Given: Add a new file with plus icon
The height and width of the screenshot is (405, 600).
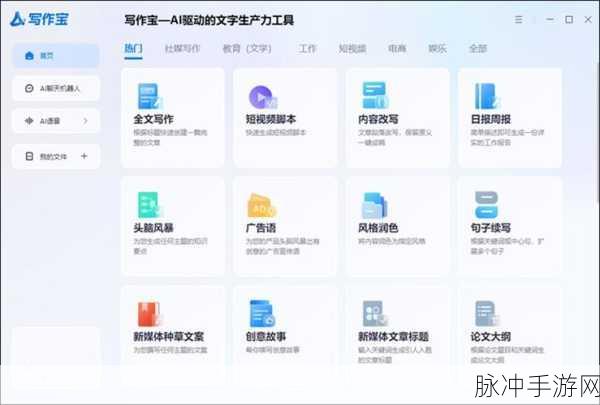Looking at the screenshot, I should (84, 156).
